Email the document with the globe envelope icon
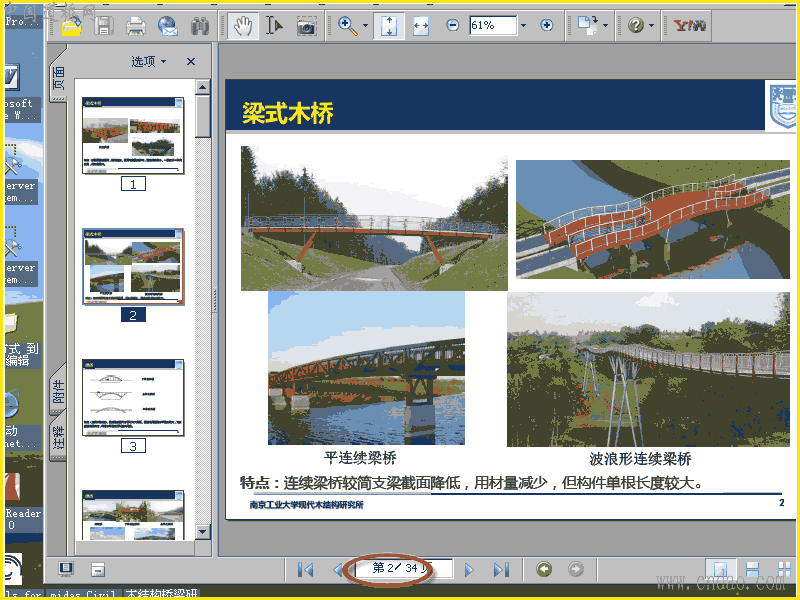The width and height of the screenshot is (800, 600). (x=168, y=25)
